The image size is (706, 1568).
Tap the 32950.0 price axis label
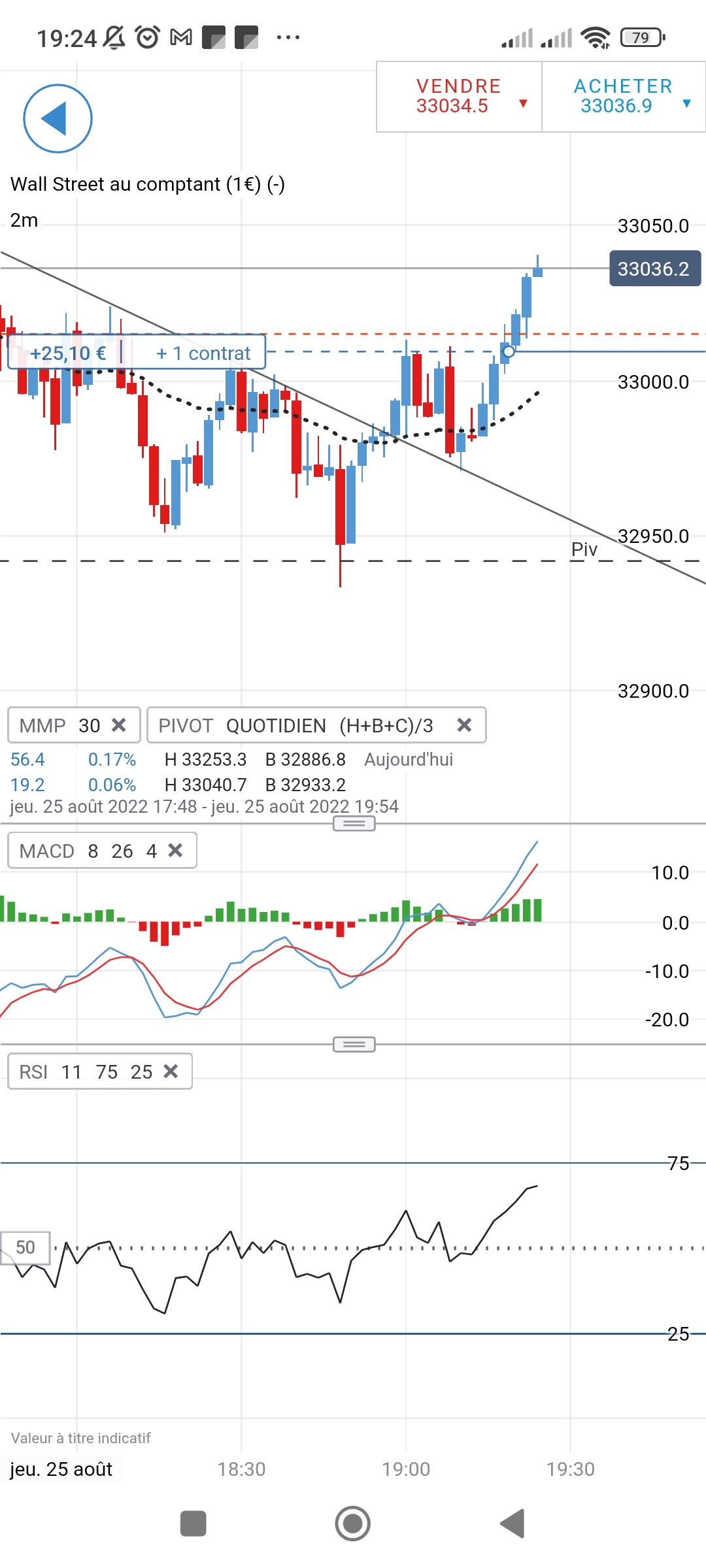coord(653,536)
